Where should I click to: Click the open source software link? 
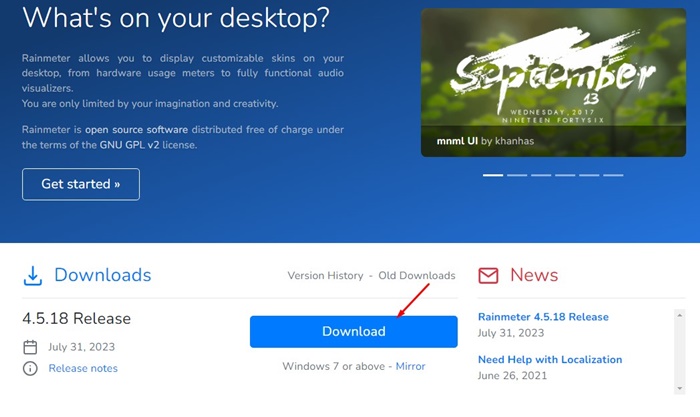136,130
